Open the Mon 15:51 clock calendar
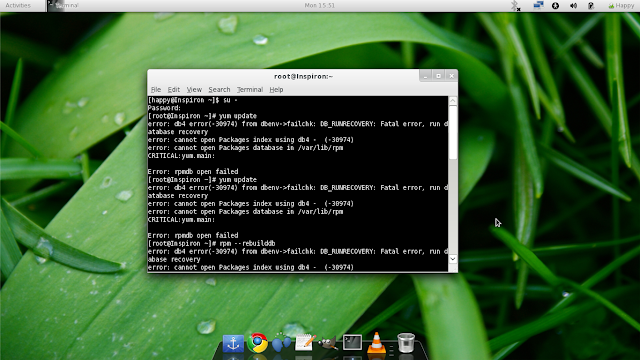The height and width of the screenshot is (360, 640). [320, 5]
